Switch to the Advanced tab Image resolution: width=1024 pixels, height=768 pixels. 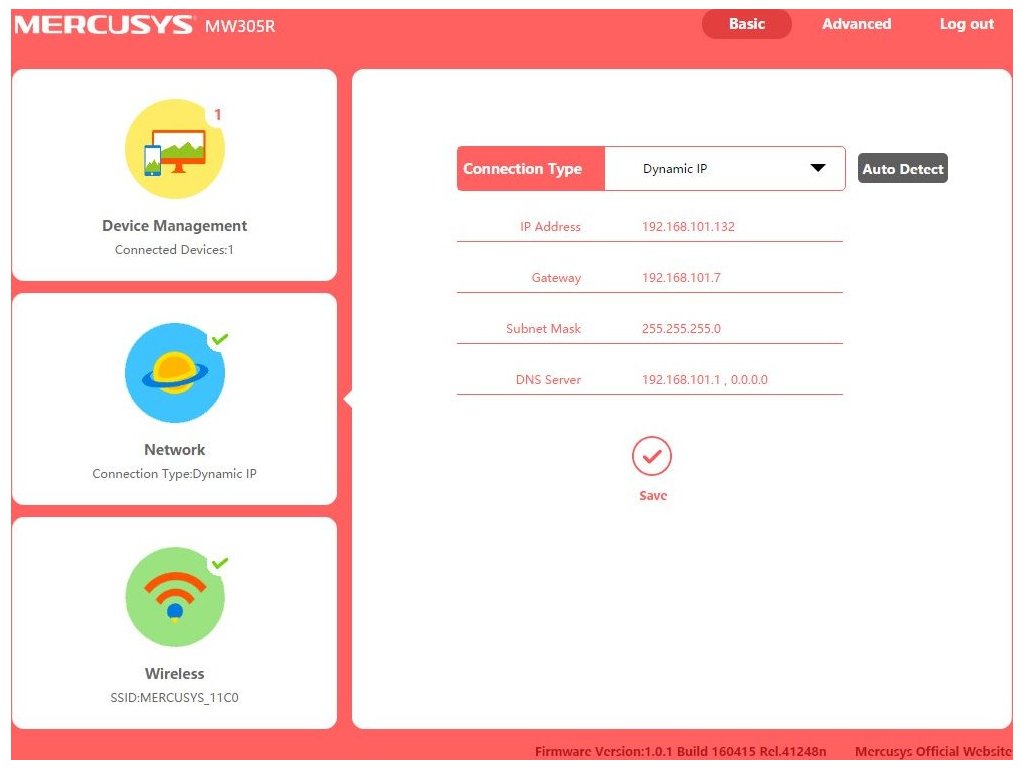856,24
